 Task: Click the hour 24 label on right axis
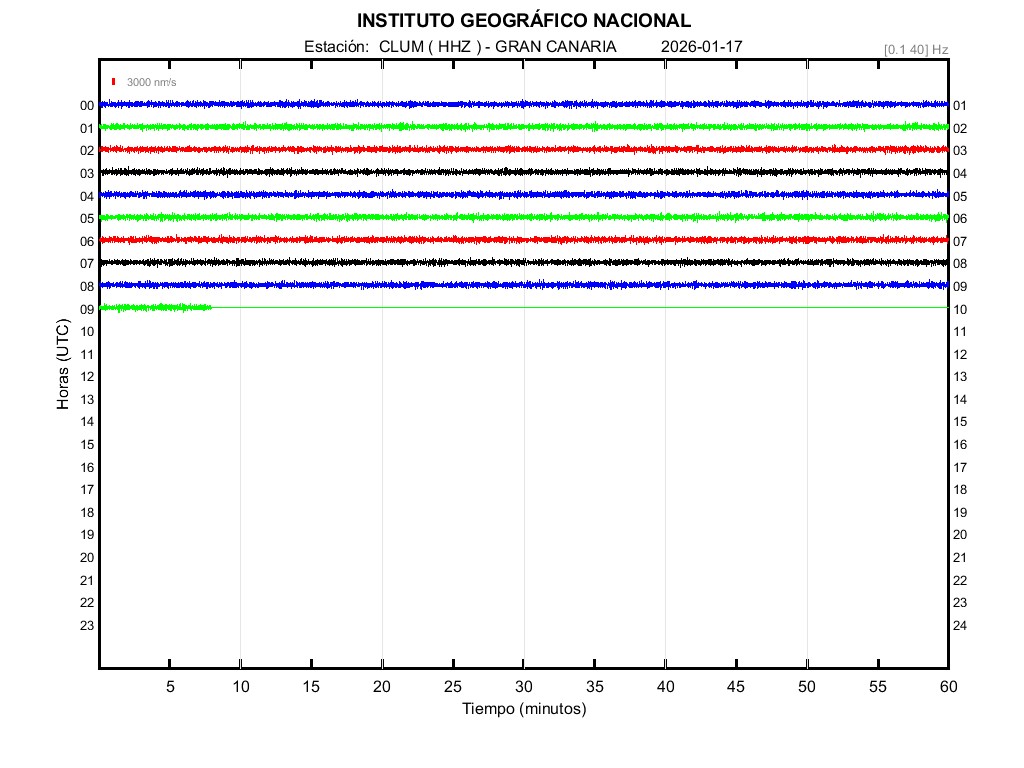click(x=960, y=626)
